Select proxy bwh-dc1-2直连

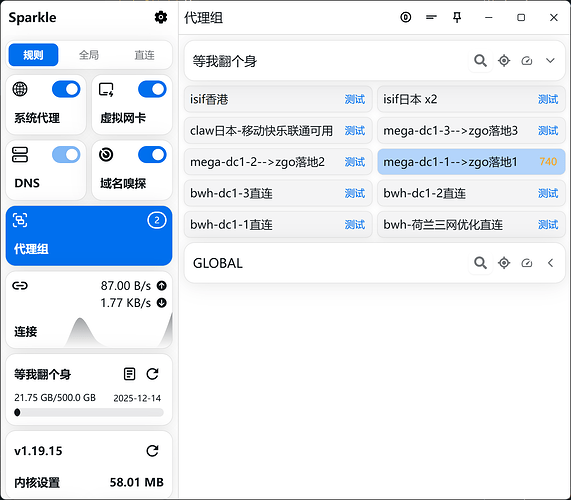(471, 193)
